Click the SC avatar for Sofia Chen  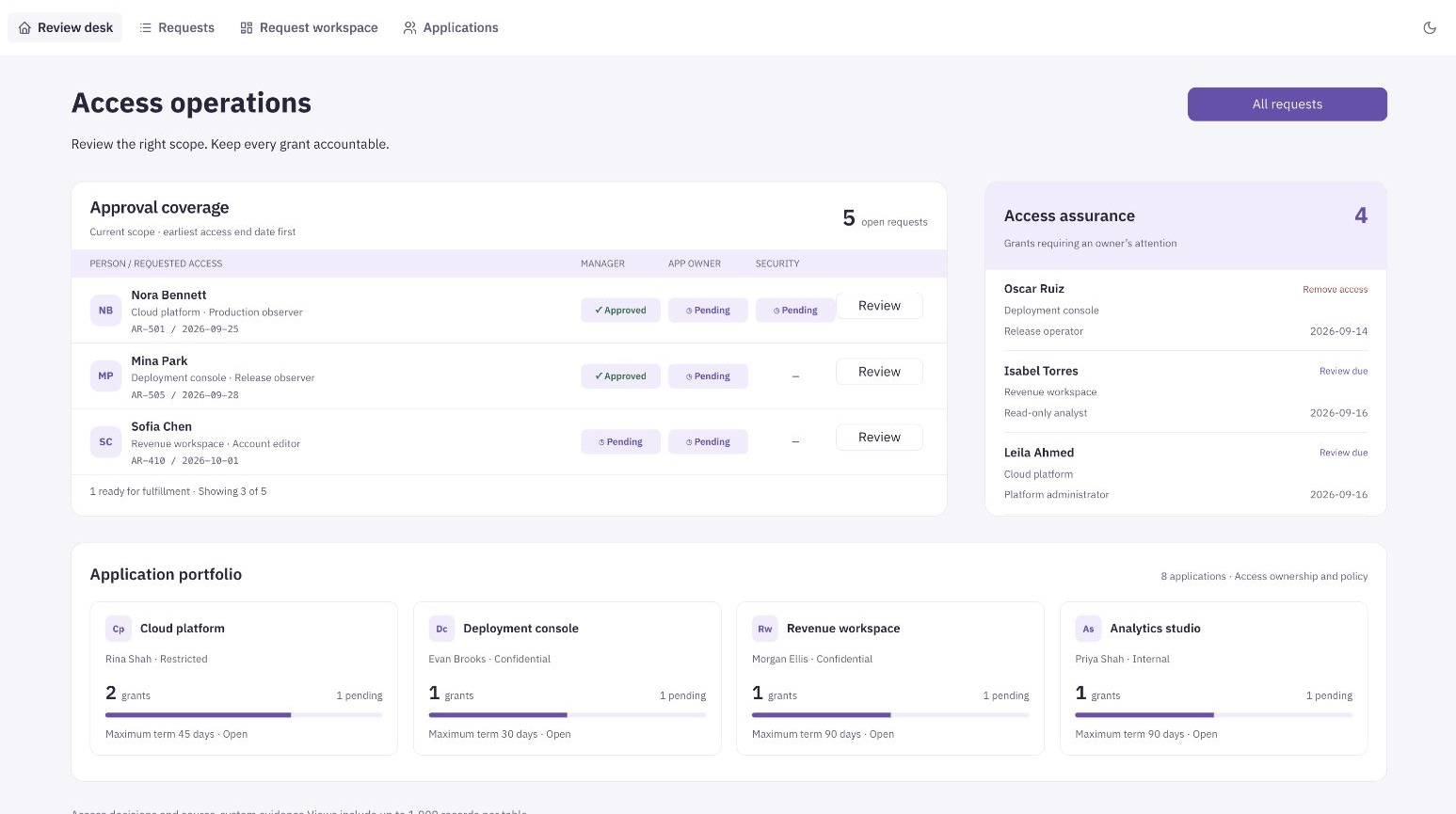(105, 442)
